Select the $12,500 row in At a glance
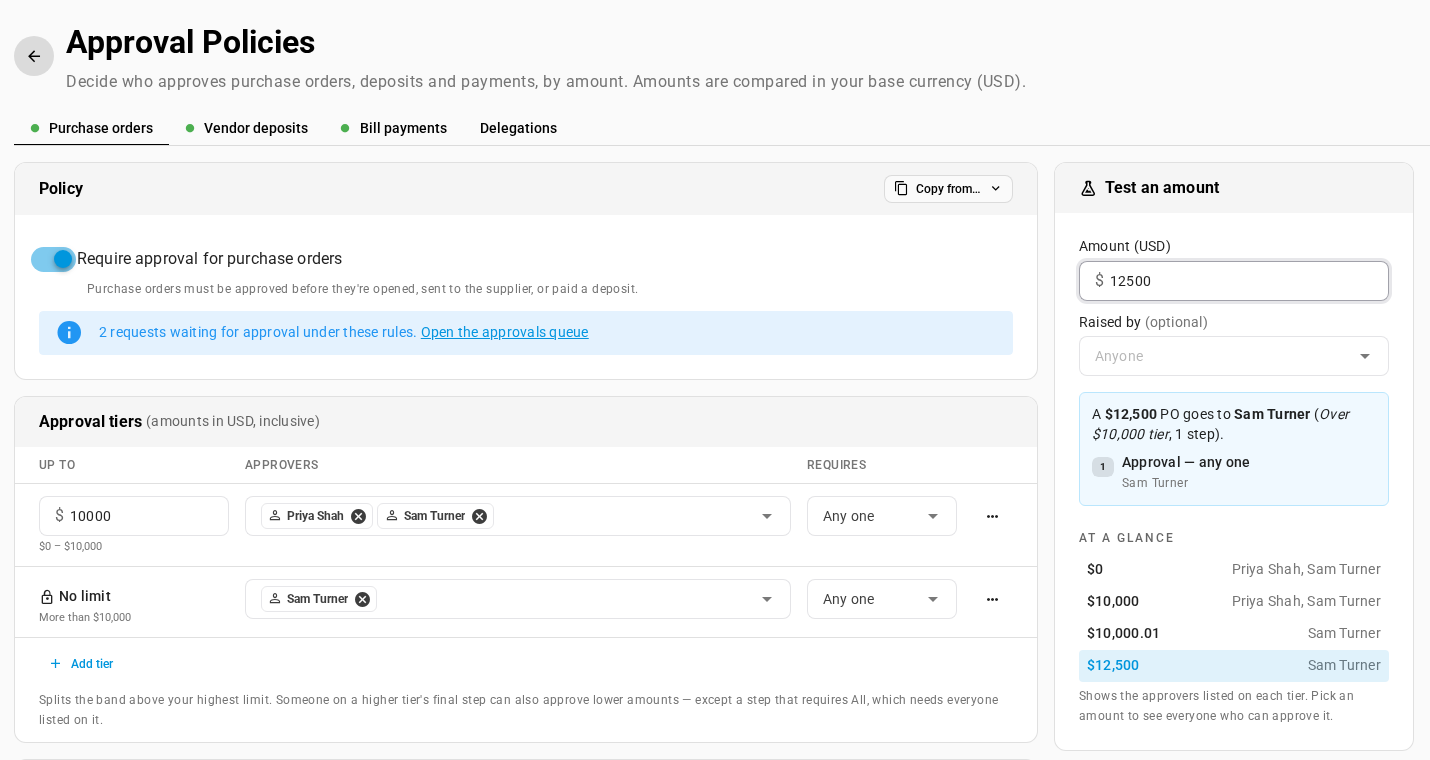This screenshot has height=760, width=1430. pyautogui.click(x=1234, y=665)
